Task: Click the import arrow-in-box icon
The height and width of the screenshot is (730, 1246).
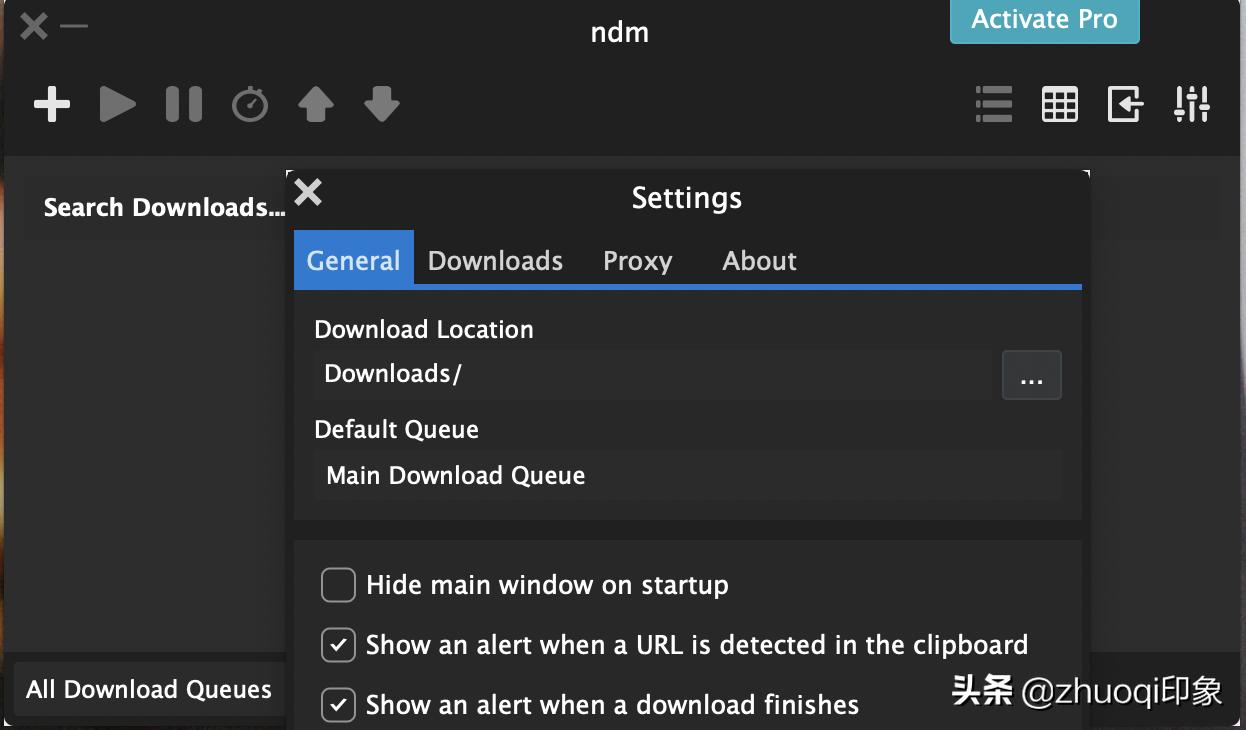Action: [x=1125, y=104]
